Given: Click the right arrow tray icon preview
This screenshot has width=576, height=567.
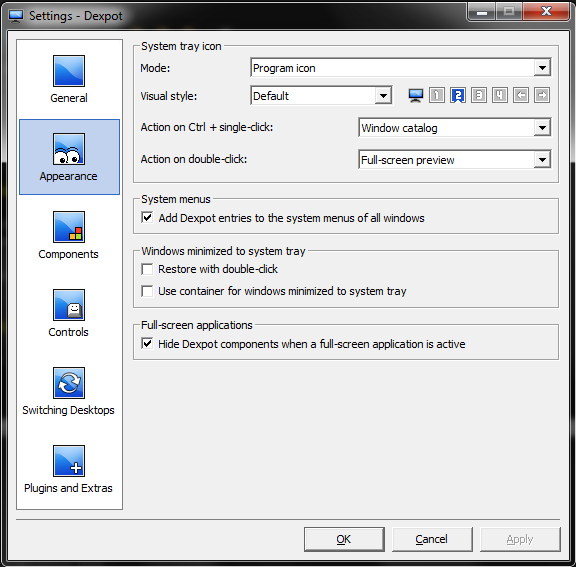Looking at the screenshot, I should [542, 95].
